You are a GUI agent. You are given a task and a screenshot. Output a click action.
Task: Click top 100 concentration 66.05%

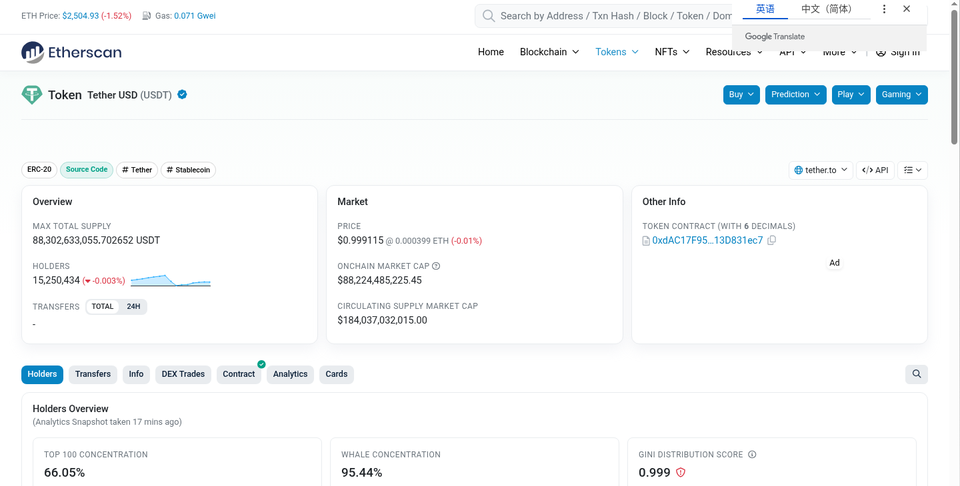pyautogui.click(x=64, y=473)
